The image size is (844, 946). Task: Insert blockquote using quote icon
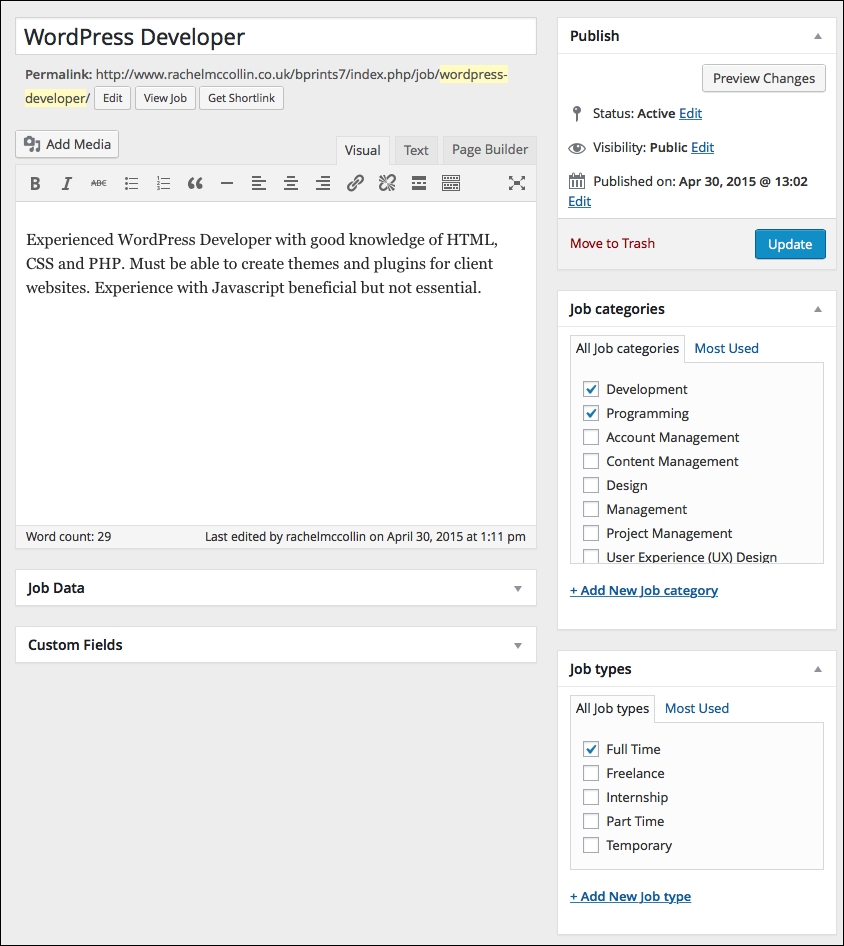tap(195, 183)
